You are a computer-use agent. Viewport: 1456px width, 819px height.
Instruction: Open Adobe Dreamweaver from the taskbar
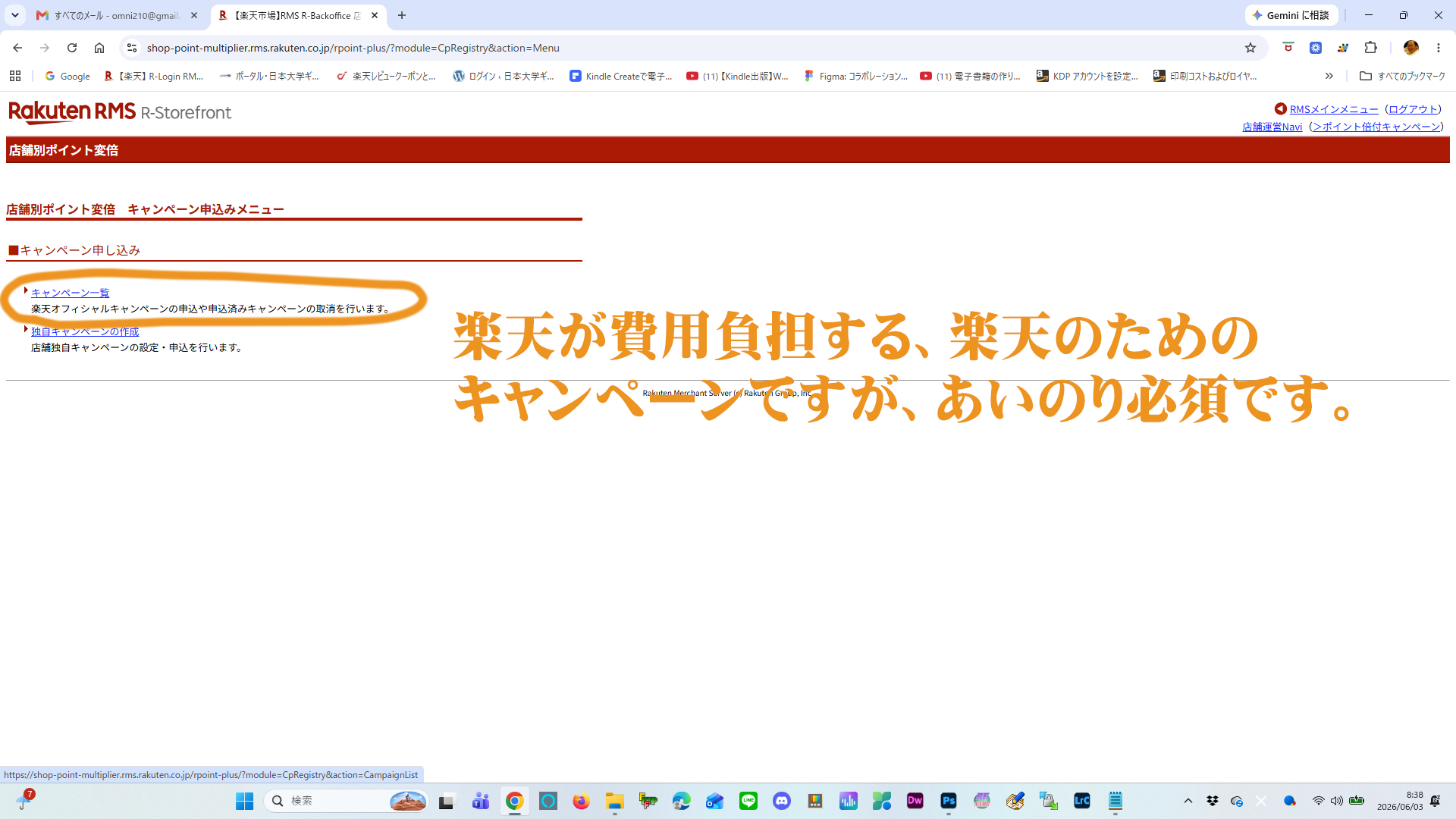[x=915, y=801]
